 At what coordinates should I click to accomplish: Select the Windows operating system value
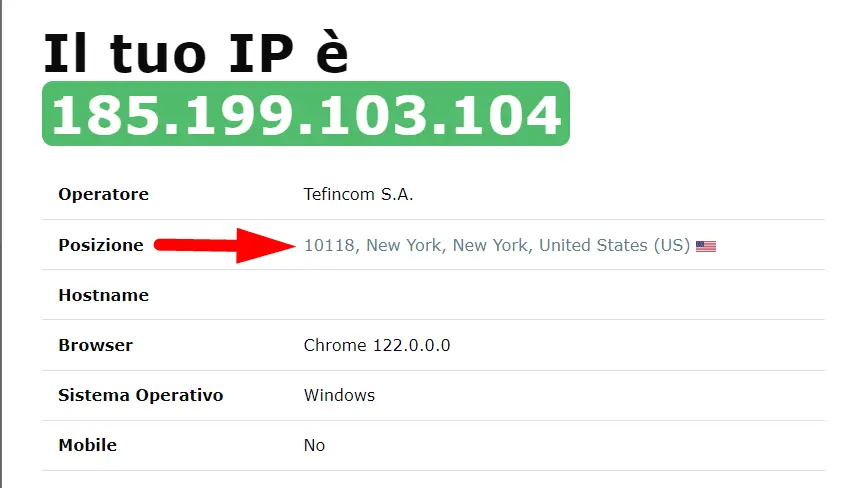tap(339, 395)
